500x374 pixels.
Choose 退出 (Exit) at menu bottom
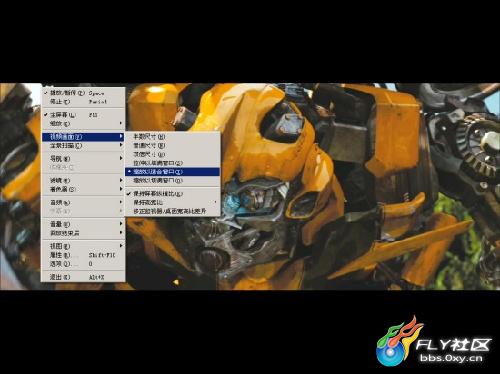point(83,277)
